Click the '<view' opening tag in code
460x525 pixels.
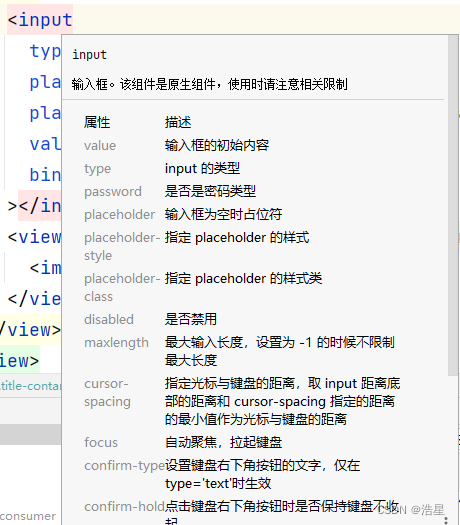34,237
